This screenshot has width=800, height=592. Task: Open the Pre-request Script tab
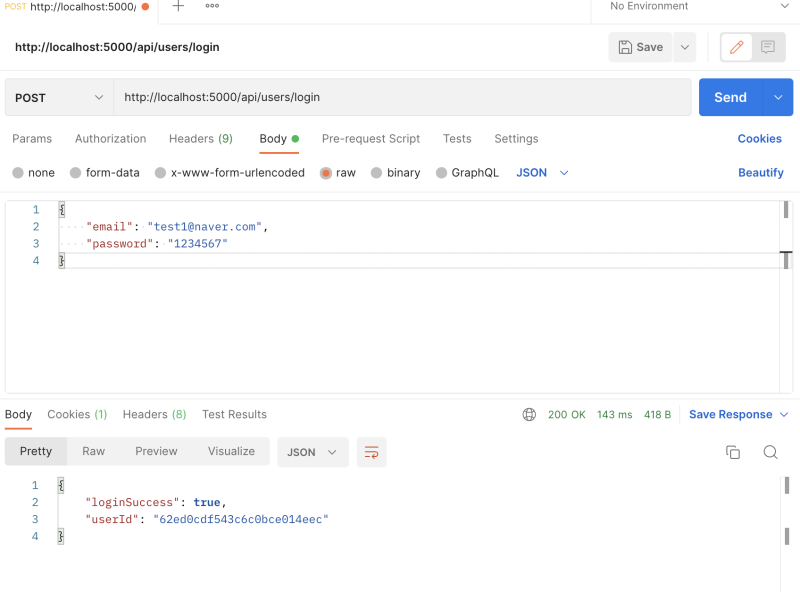pyautogui.click(x=371, y=139)
